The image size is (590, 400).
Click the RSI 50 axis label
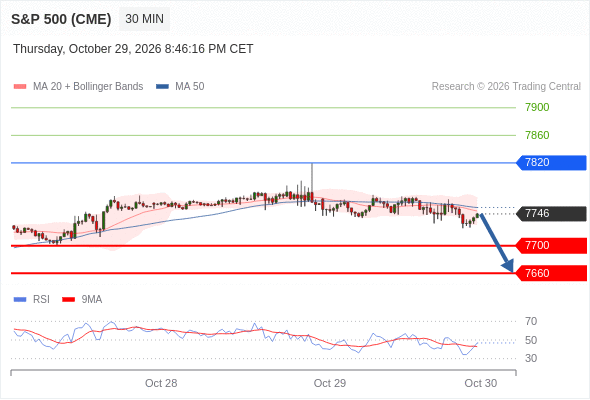click(531, 340)
